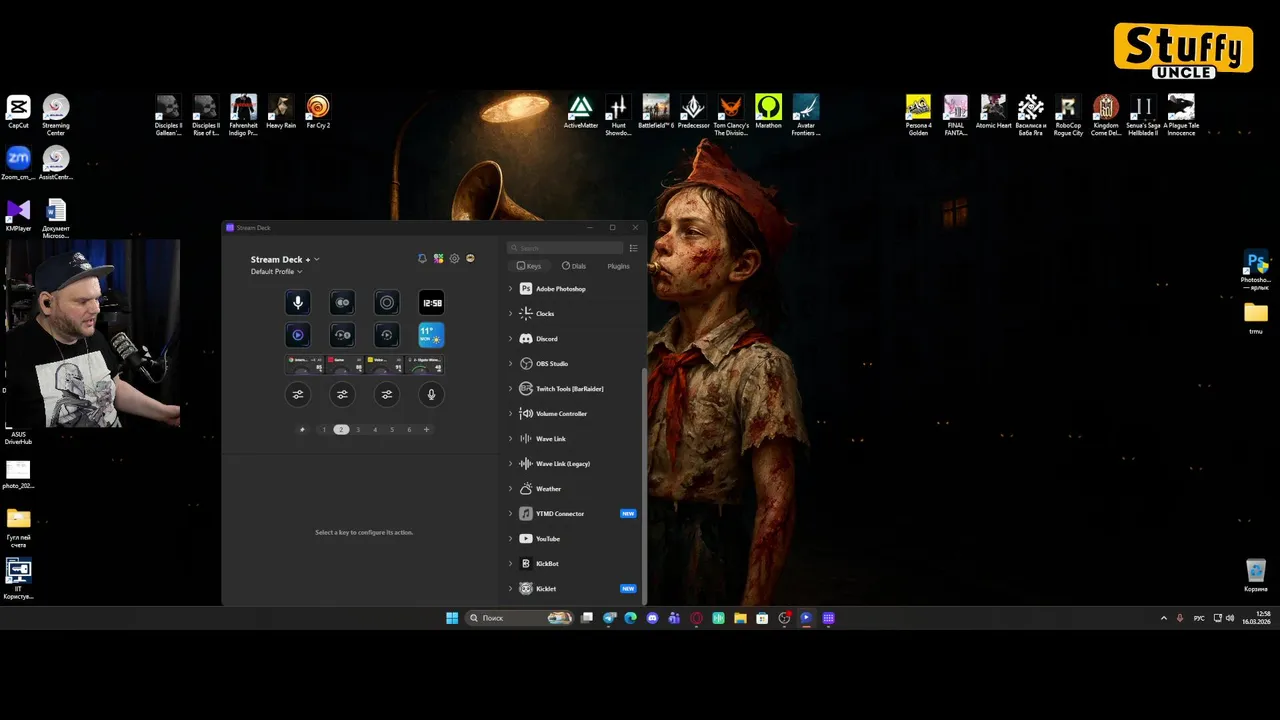Pin the current page with pin icon
1280x720 pixels.
tap(303, 430)
